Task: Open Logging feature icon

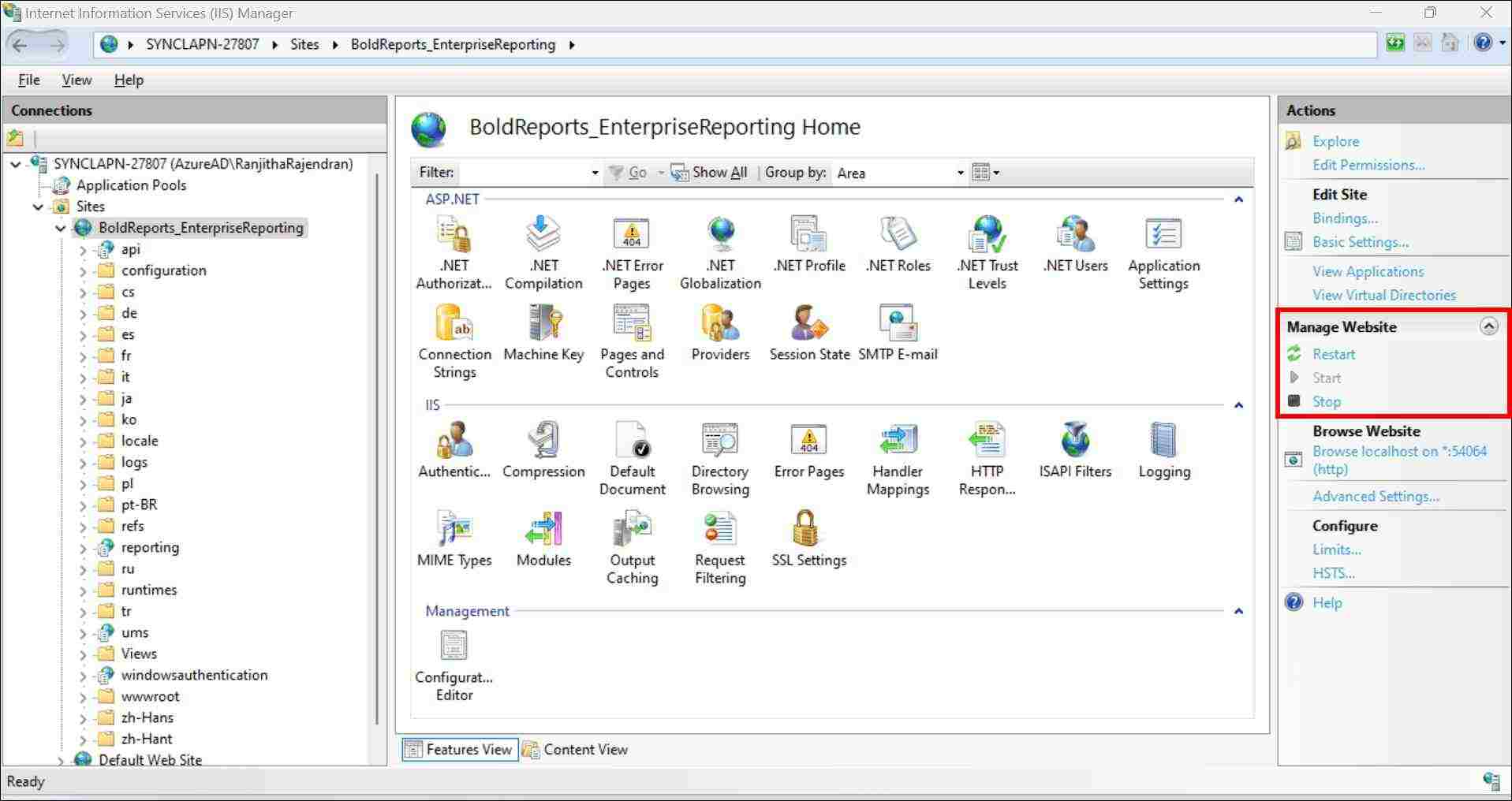Action: pos(1164,450)
